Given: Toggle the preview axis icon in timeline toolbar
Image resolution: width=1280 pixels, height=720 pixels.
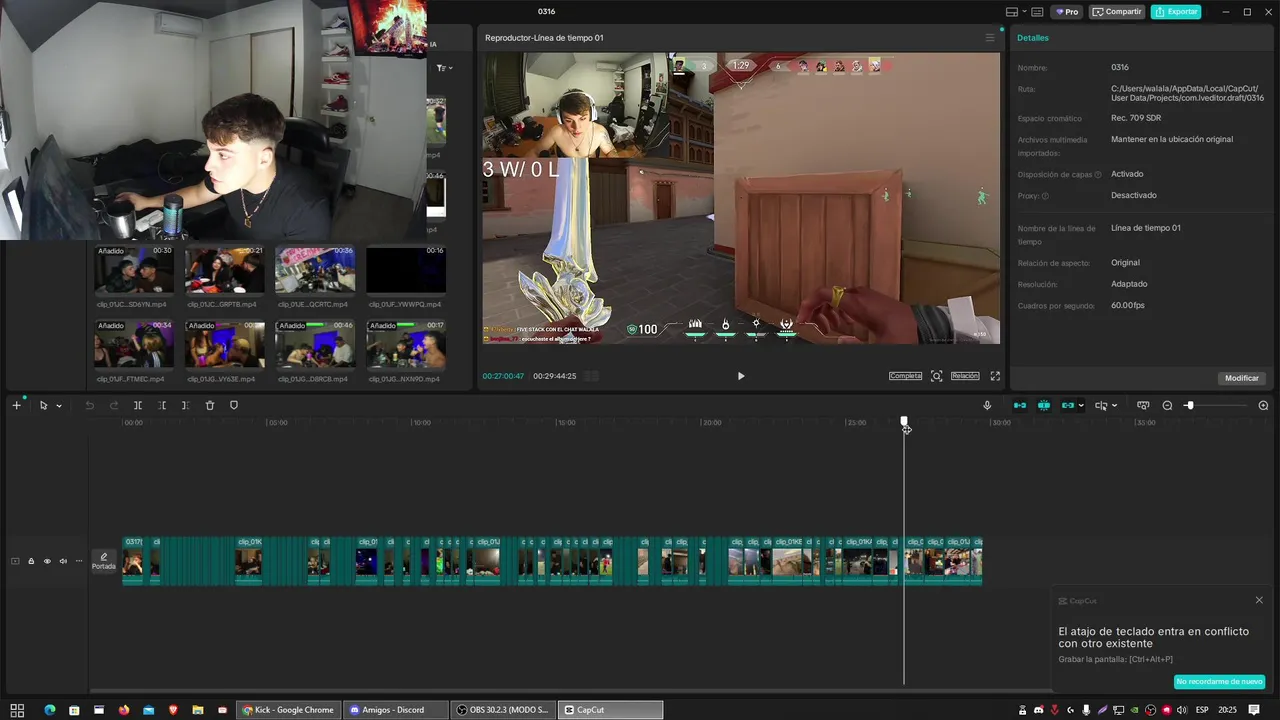Looking at the screenshot, I should 1101,405.
